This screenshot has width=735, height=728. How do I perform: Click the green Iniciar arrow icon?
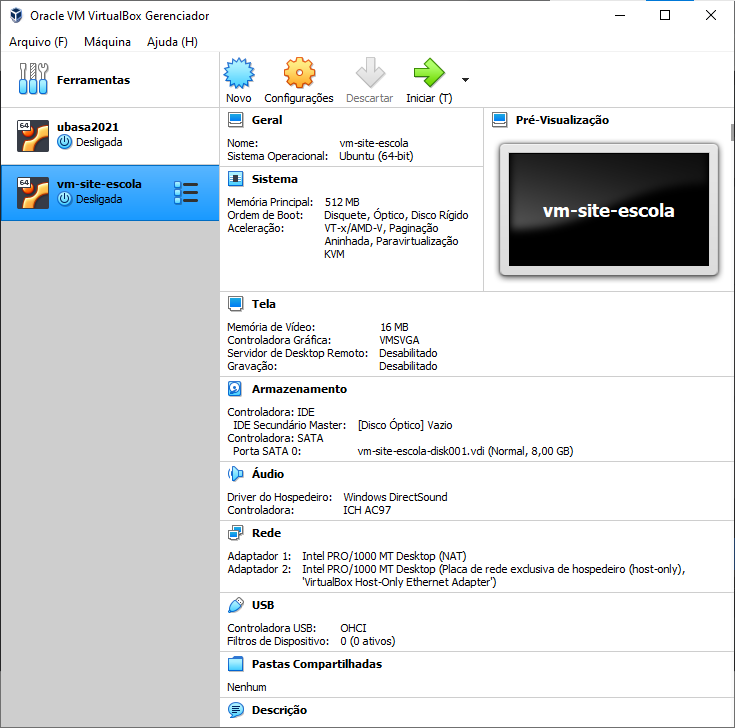coord(428,73)
